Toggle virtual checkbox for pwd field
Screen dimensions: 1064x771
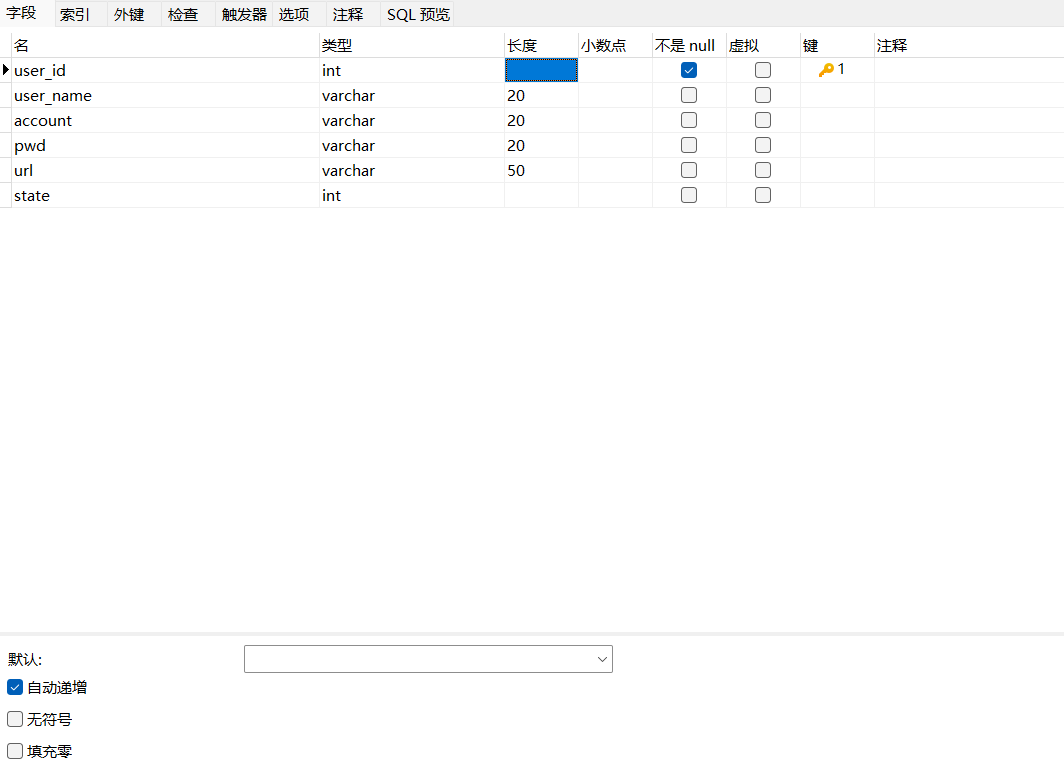pos(763,145)
